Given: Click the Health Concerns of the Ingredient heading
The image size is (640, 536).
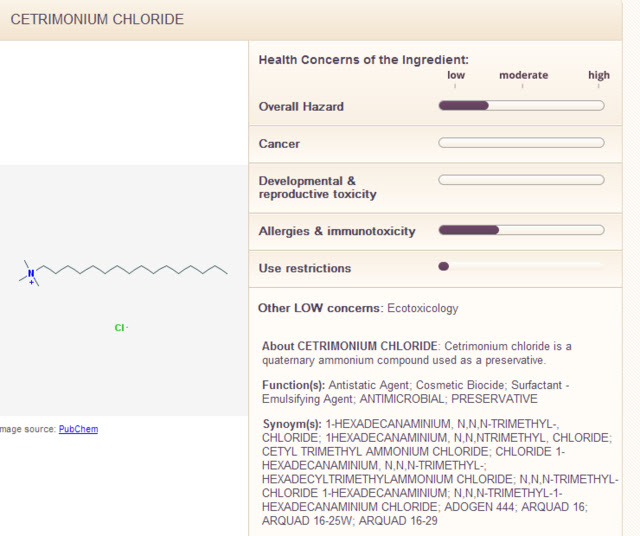Looking at the screenshot, I should 363,60.
